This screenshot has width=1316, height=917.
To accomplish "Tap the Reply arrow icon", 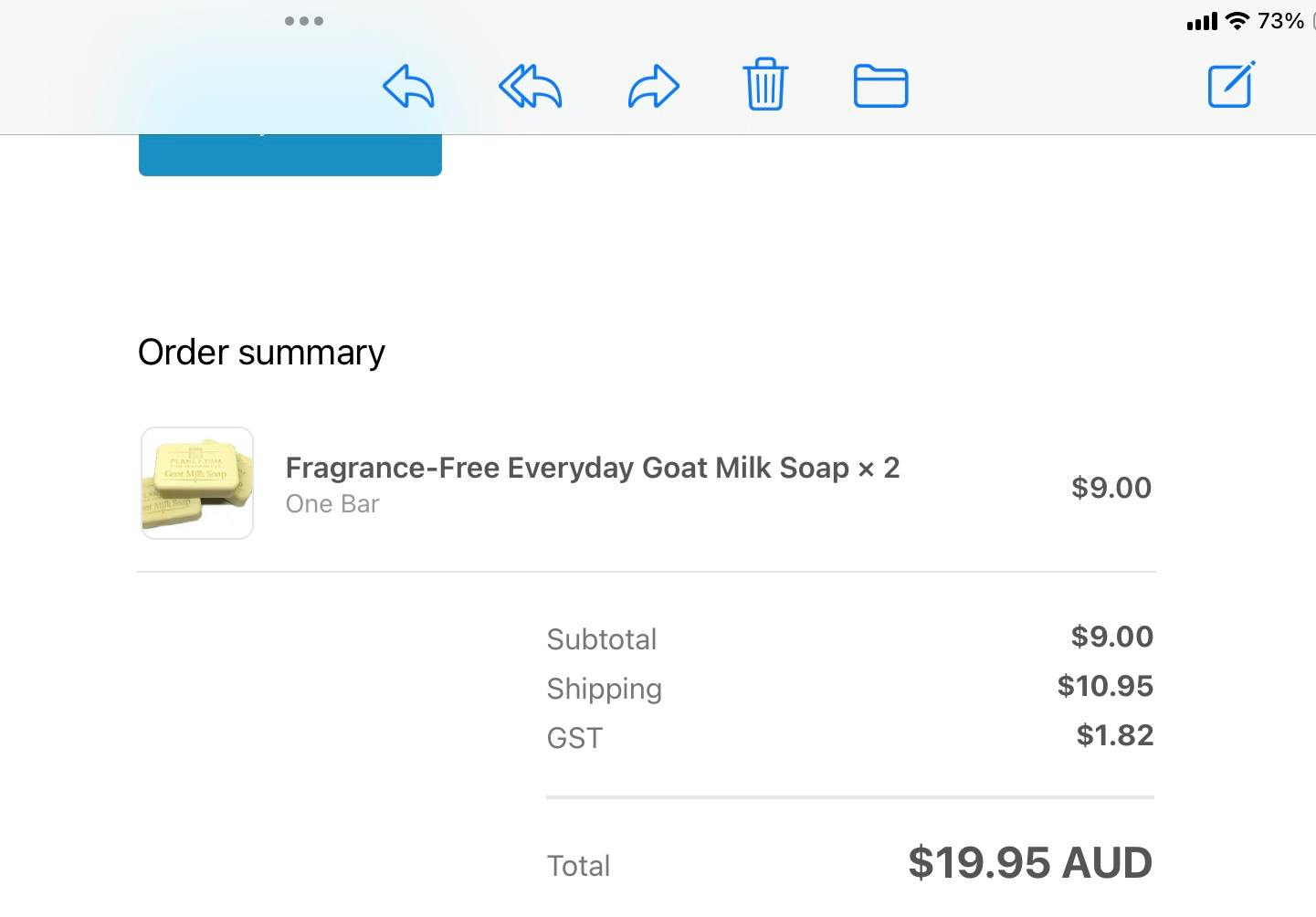I will tap(407, 87).
